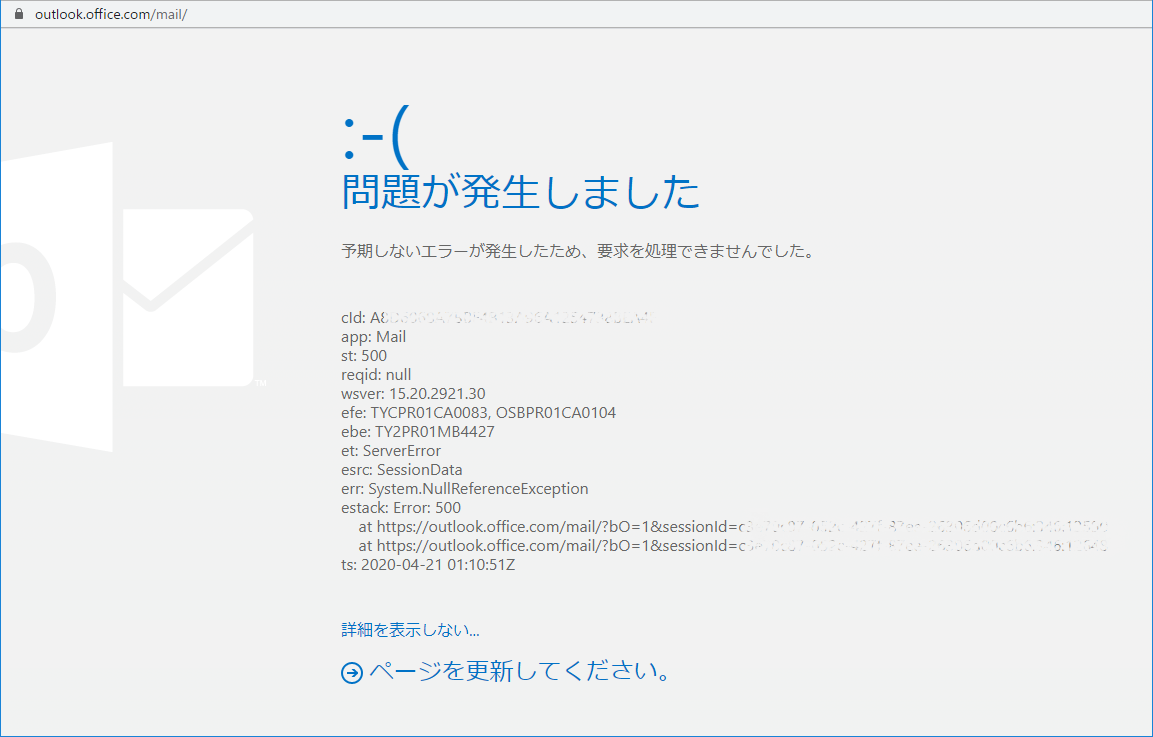Screen dimensions: 1153x737
Task: Click the wsver 15.20.2921.30 version line
Action: (413, 394)
